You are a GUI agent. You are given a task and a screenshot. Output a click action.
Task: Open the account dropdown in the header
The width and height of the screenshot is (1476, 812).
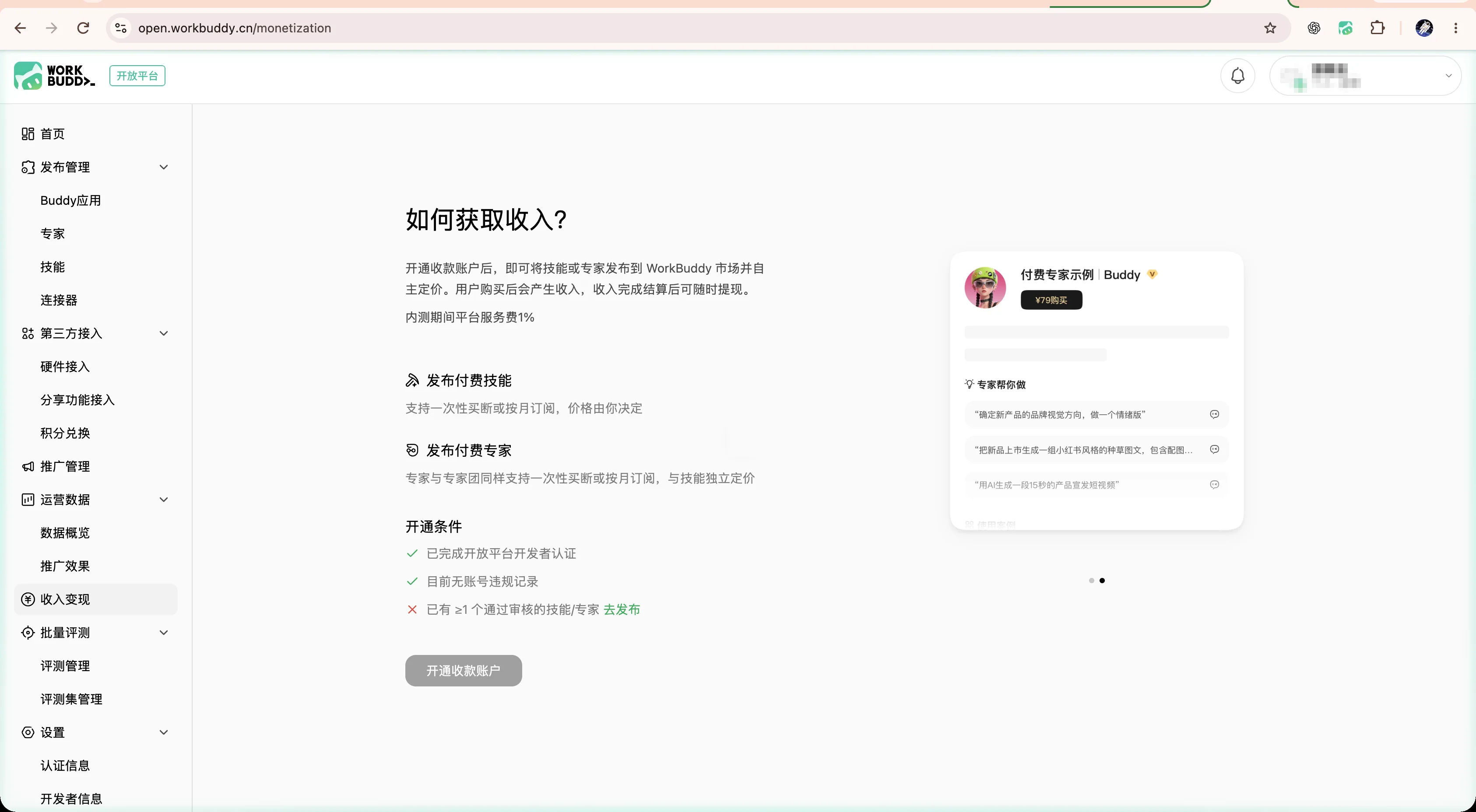pyautogui.click(x=1365, y=76)
